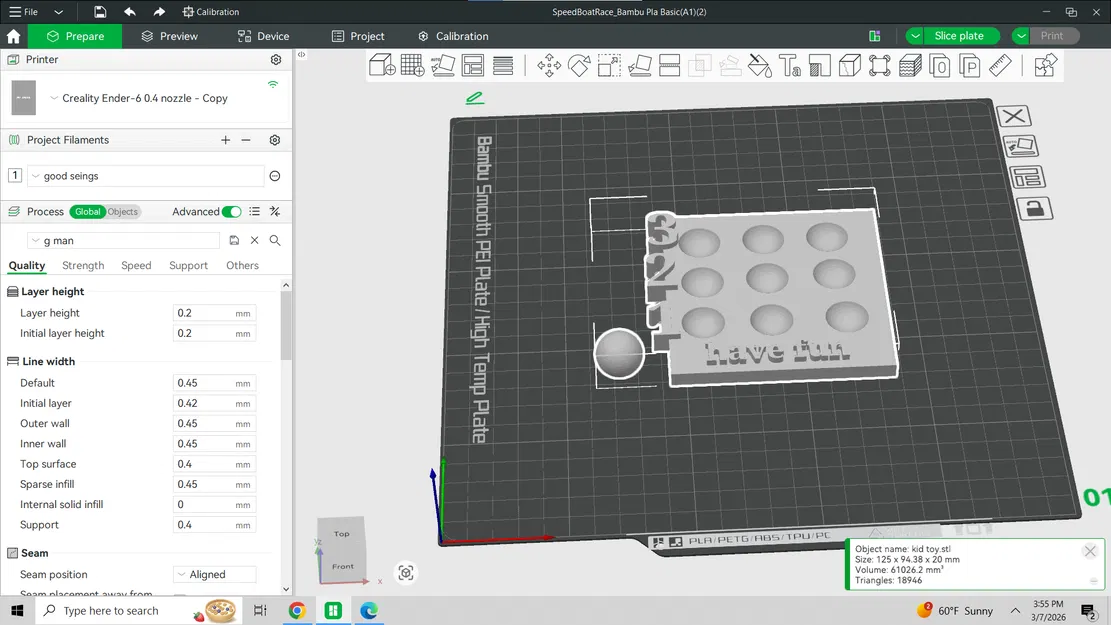Select the Rotate tool
This screenshot has height=625, width=1111.
pos(579,65)
